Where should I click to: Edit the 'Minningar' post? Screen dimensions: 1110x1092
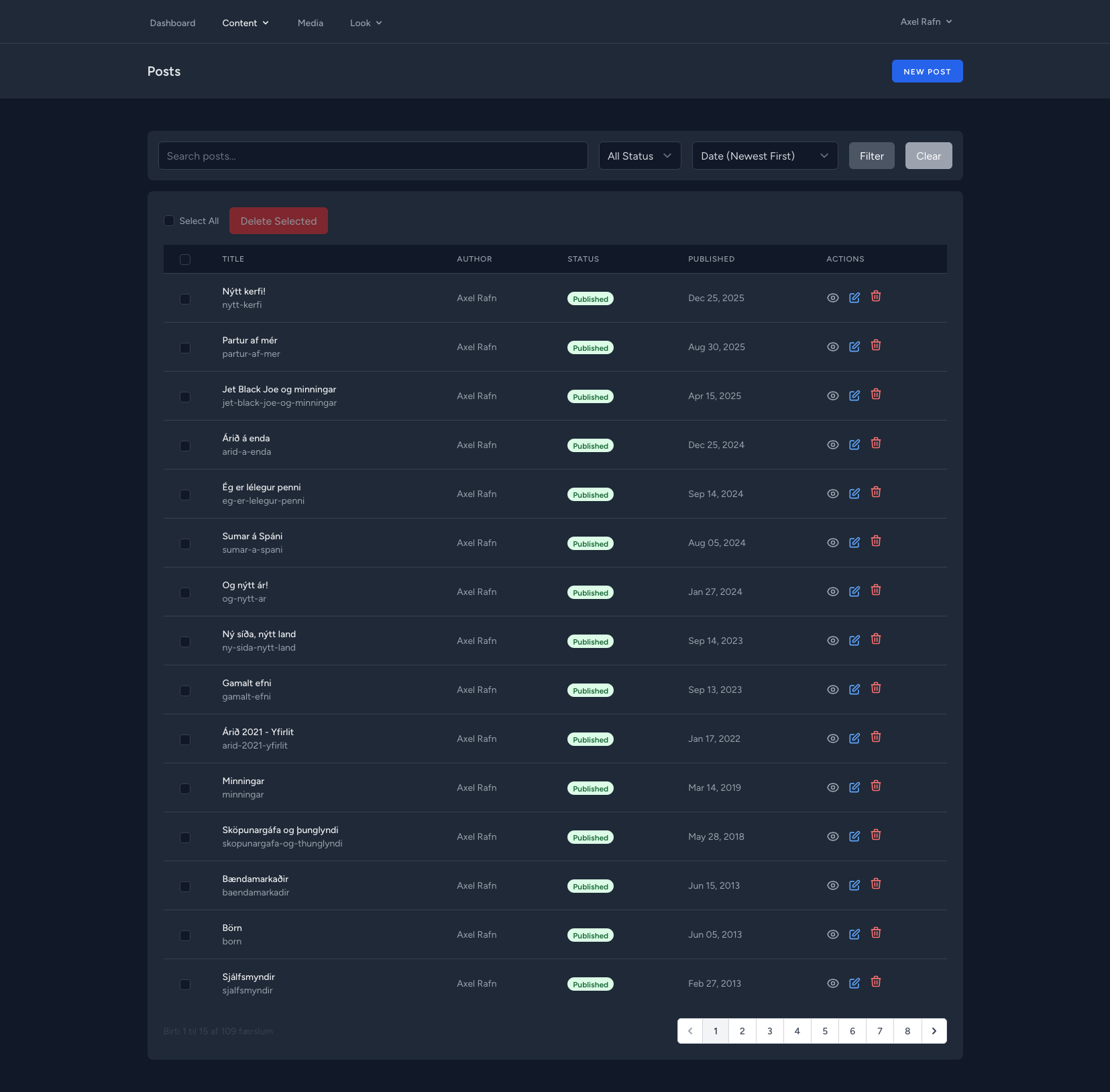854,787
